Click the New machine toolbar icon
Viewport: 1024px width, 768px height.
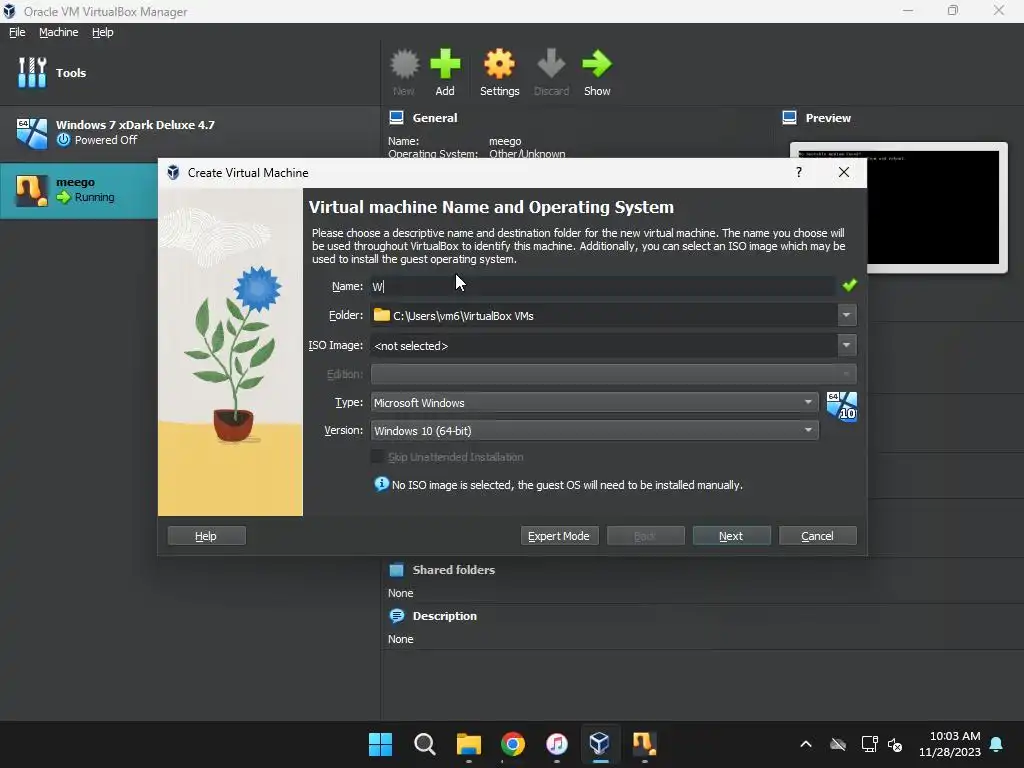click(404, 65)
